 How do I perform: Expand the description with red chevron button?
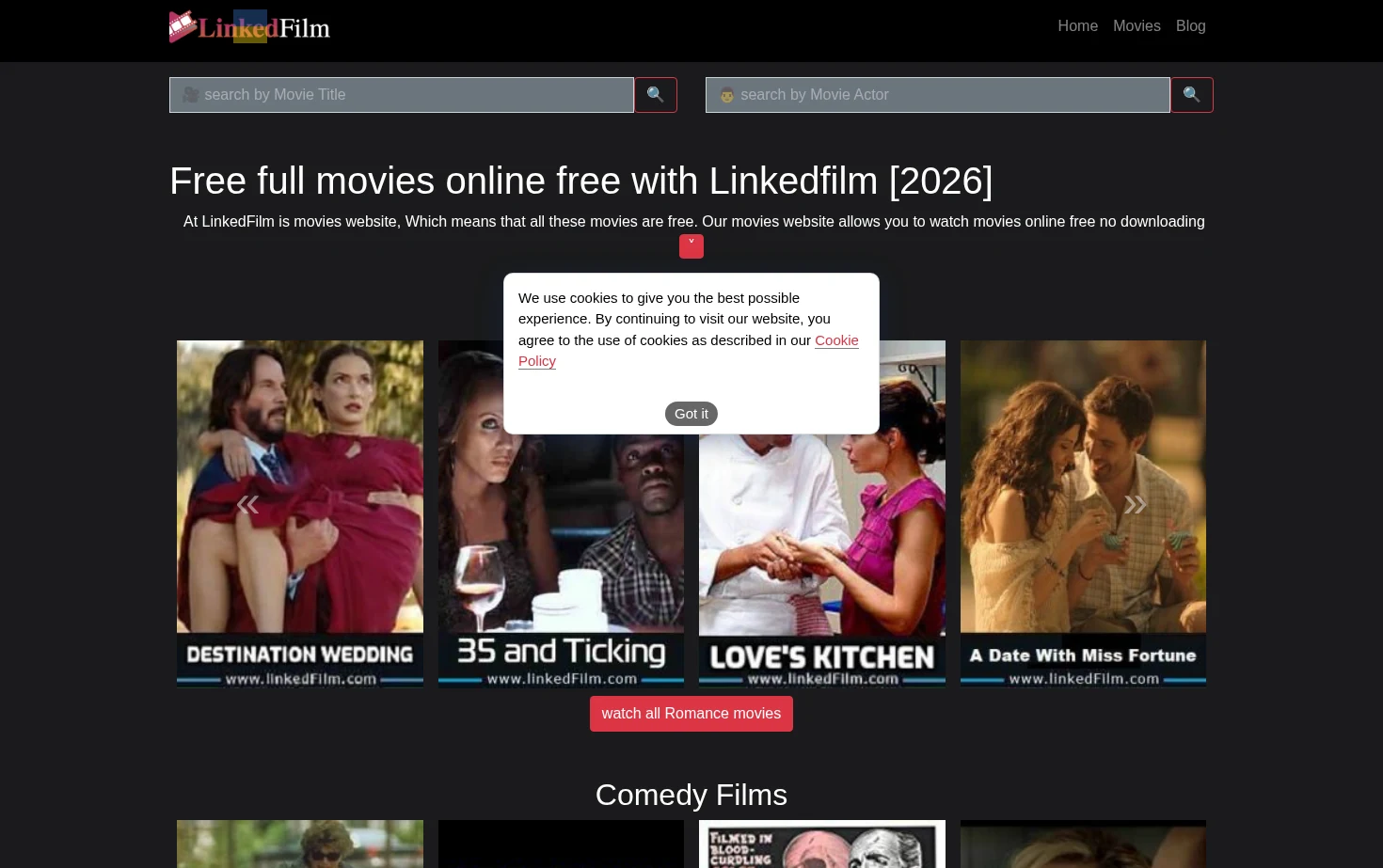pyautogui.click(x=691, y=246)
